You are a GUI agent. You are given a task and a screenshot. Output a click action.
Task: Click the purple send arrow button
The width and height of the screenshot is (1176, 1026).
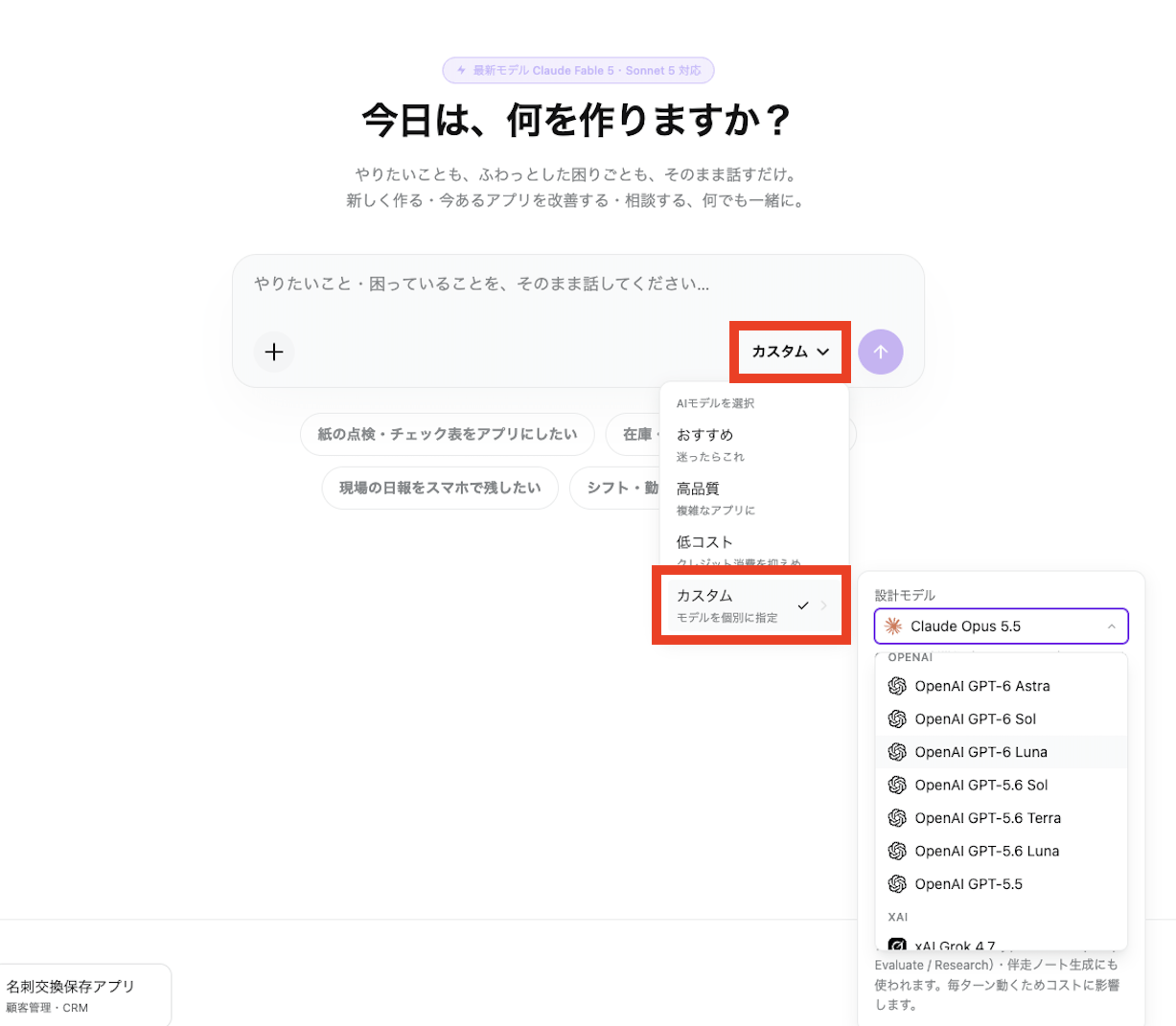click(881, 352)
